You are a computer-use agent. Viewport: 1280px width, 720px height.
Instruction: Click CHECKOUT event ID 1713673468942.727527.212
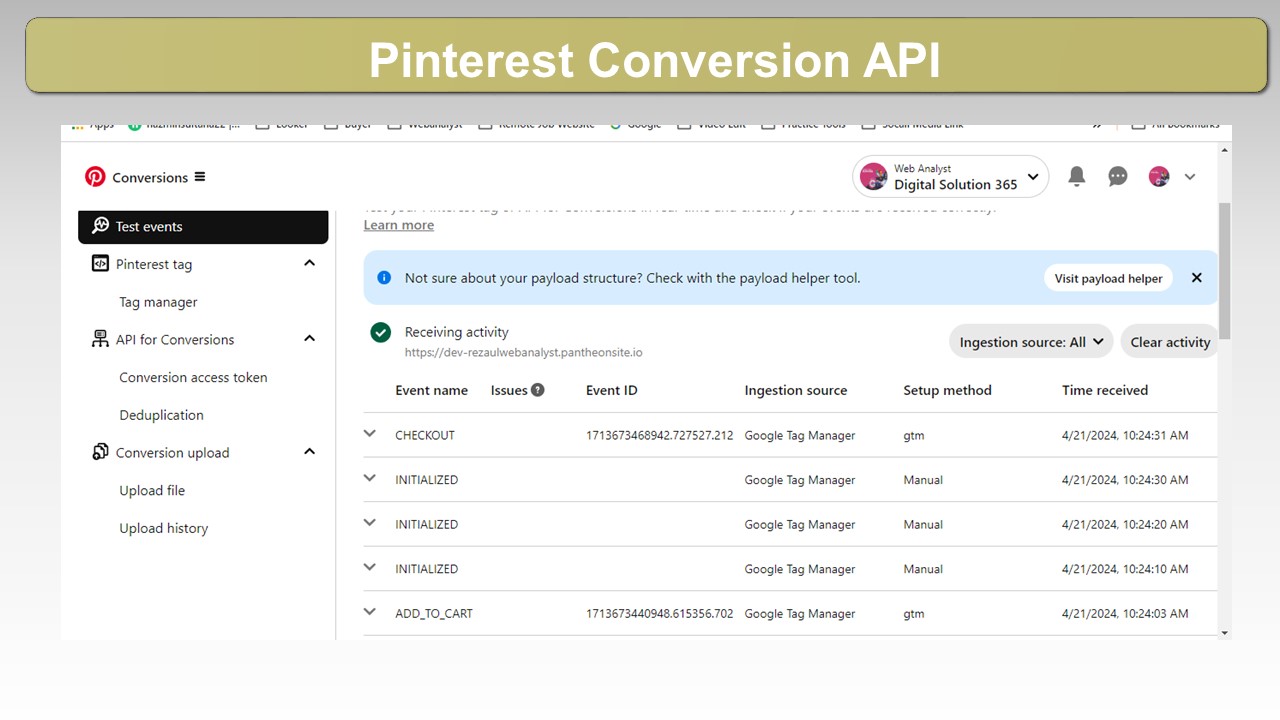click(x=659, y=435)
